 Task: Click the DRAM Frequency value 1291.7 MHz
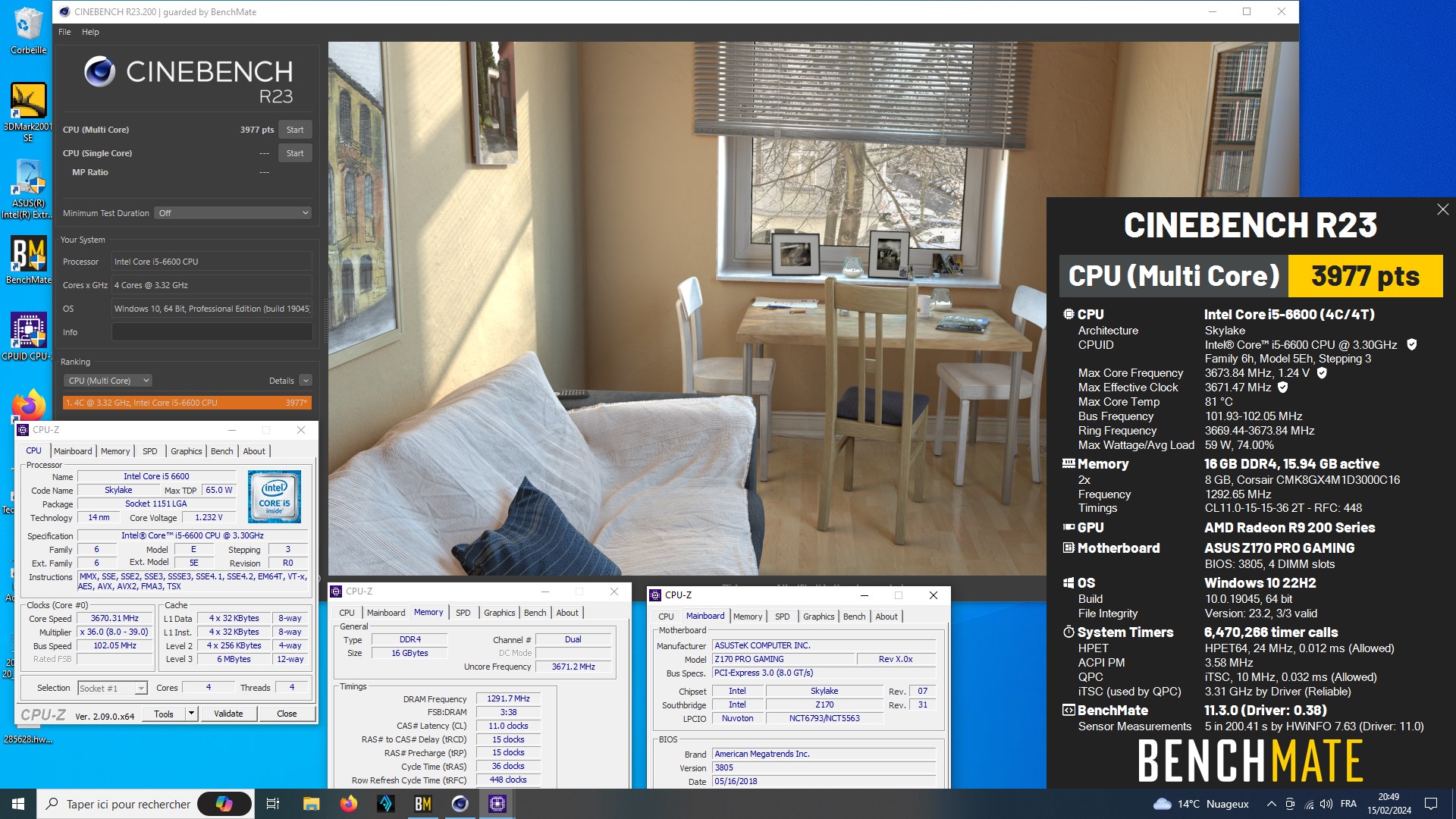click(508, 699)
